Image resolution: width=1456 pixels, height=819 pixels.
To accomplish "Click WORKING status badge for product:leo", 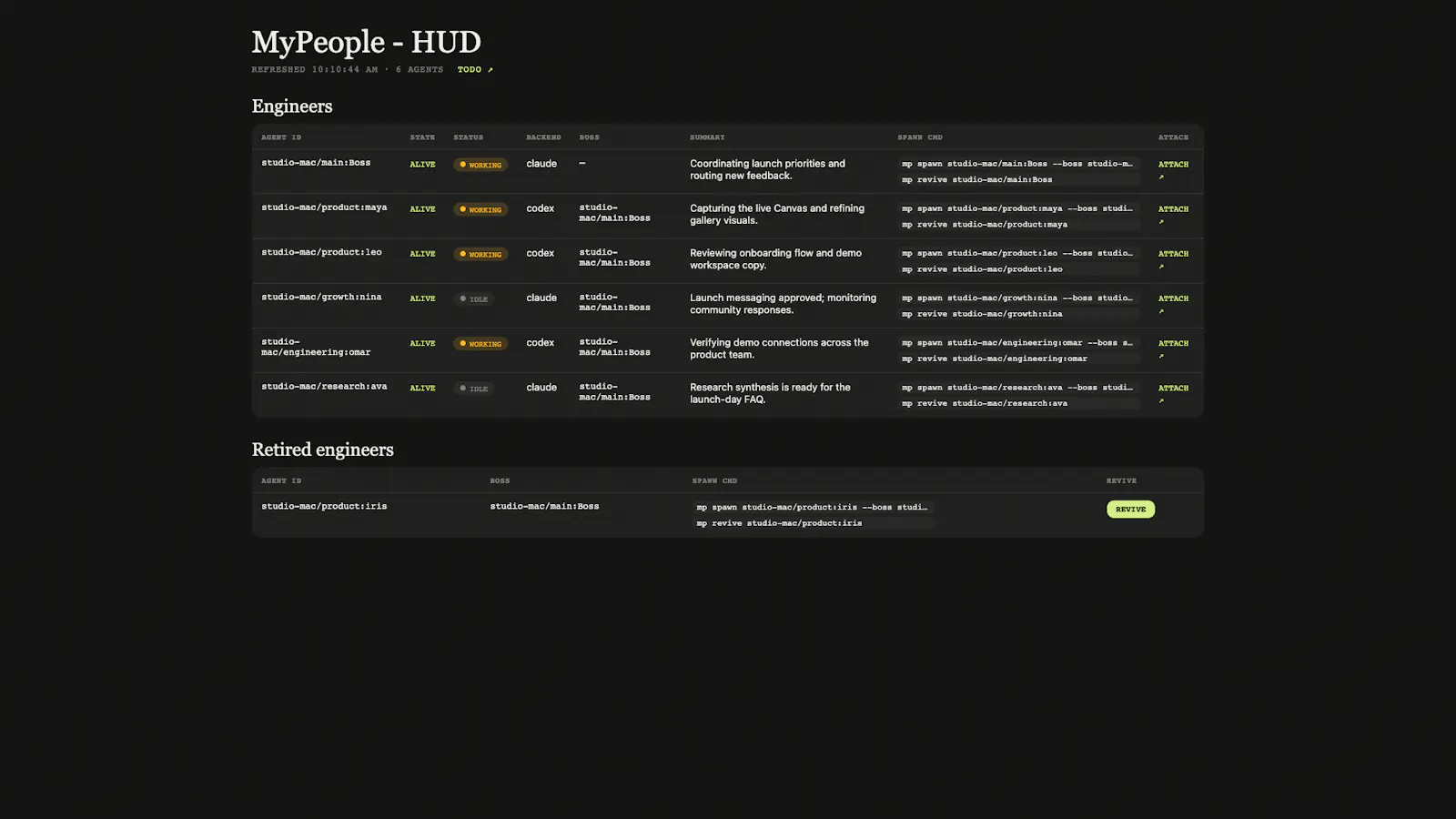I will tap(480, 254).
